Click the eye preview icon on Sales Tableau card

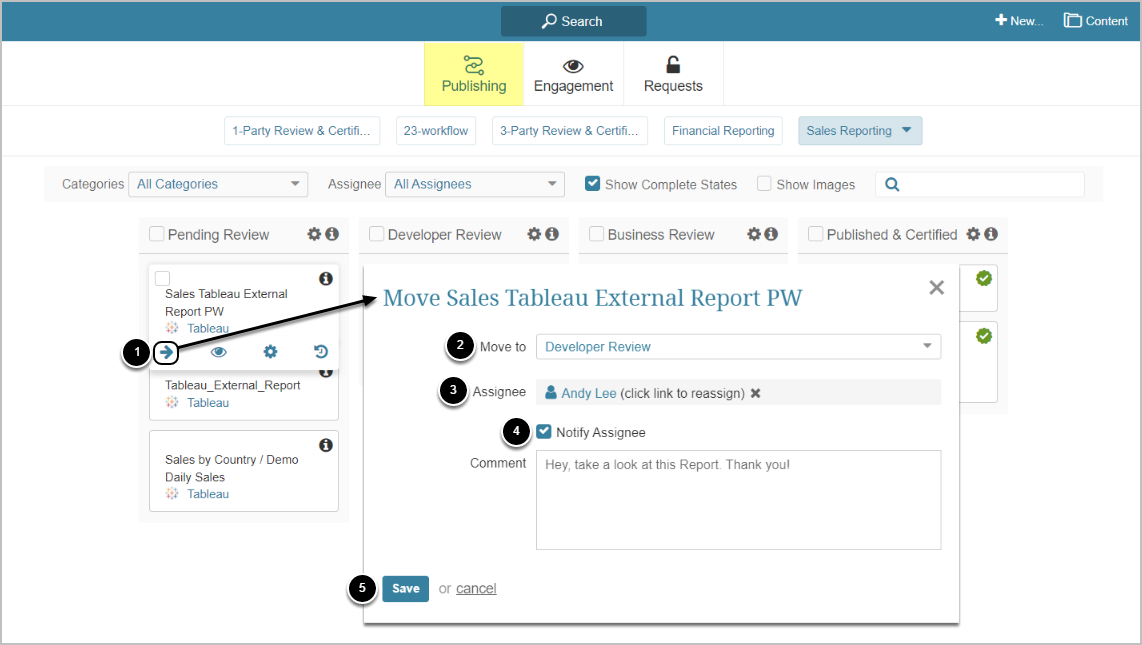click(x=218, y=352)
